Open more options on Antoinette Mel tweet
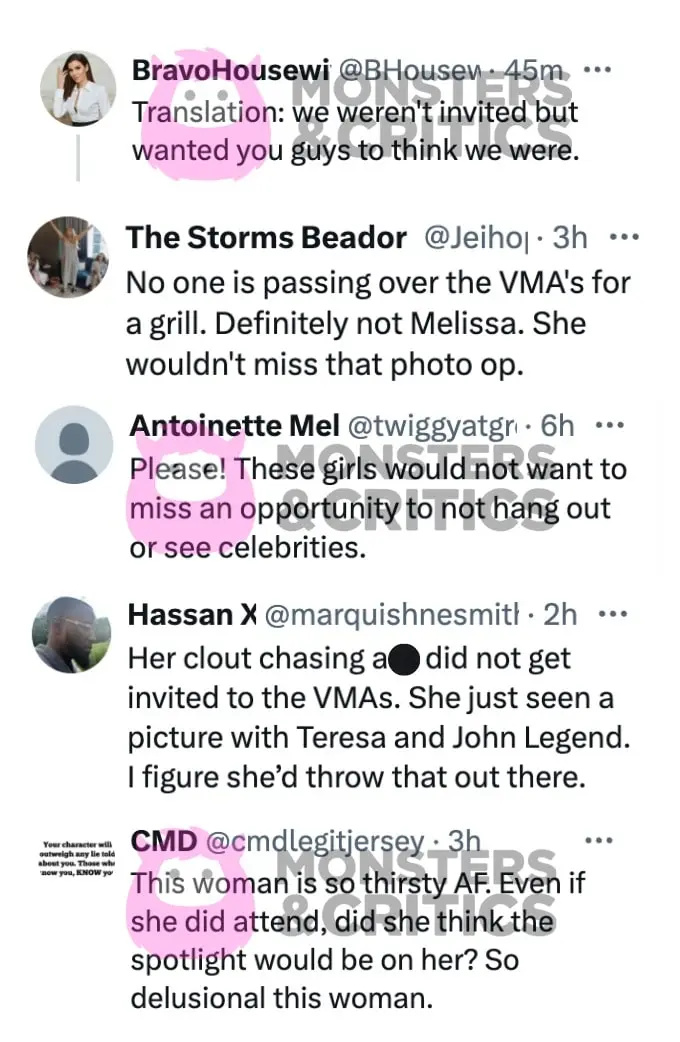 [610, 425]
